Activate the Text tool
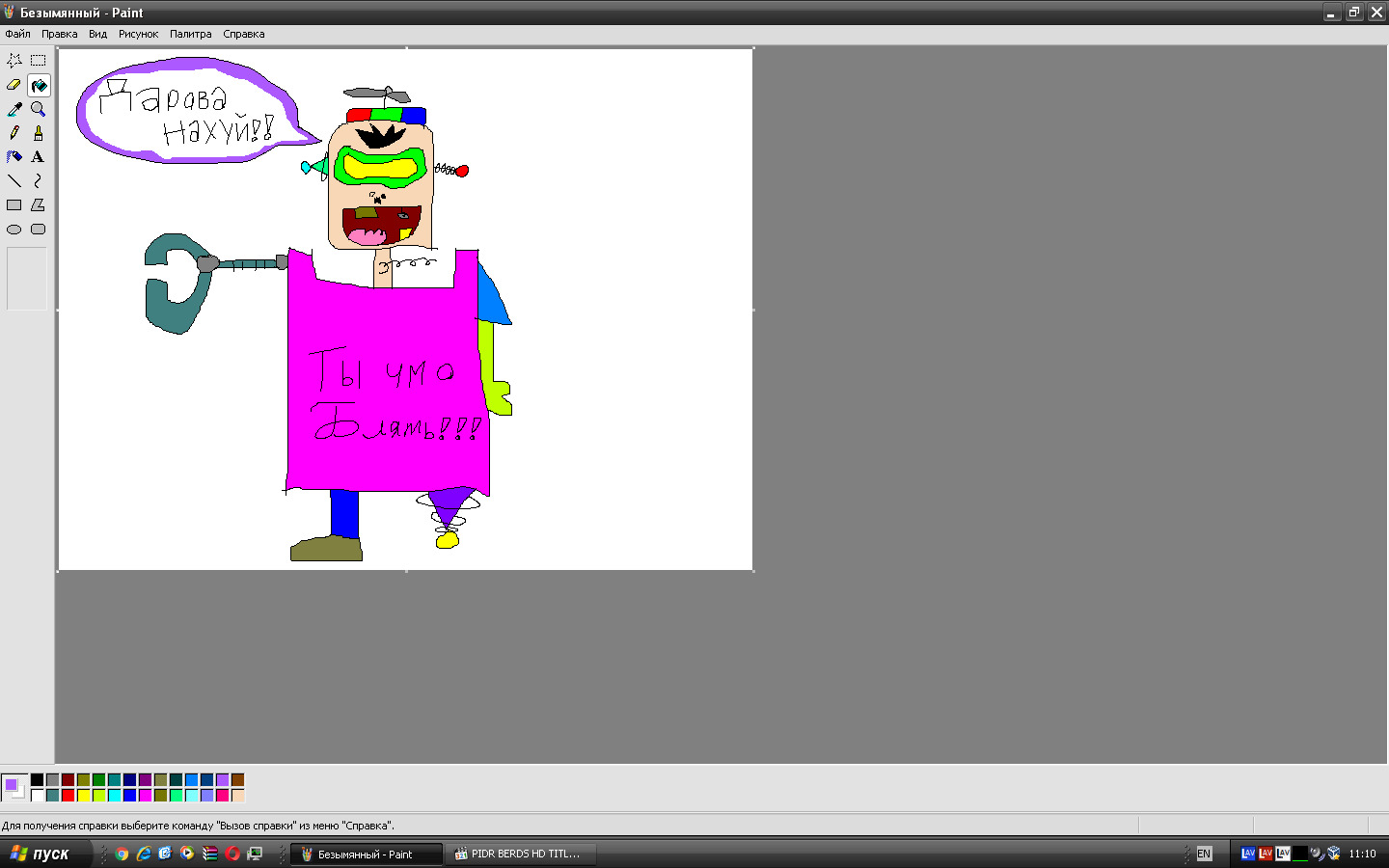The image size is (1389, 868). coord(39,157)
